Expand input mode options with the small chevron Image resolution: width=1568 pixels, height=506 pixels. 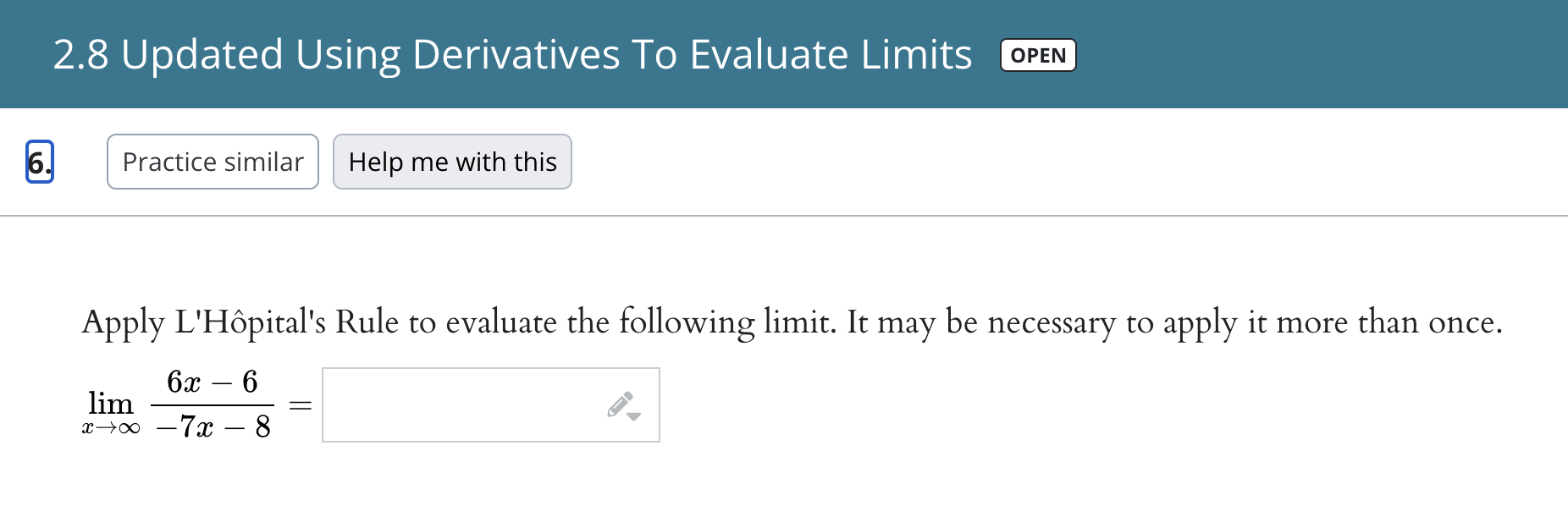point(632,418)
